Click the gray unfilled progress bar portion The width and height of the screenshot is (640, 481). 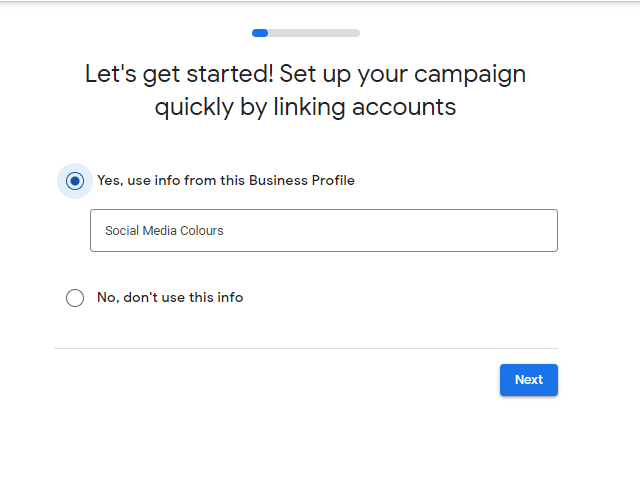coord(314,33)
